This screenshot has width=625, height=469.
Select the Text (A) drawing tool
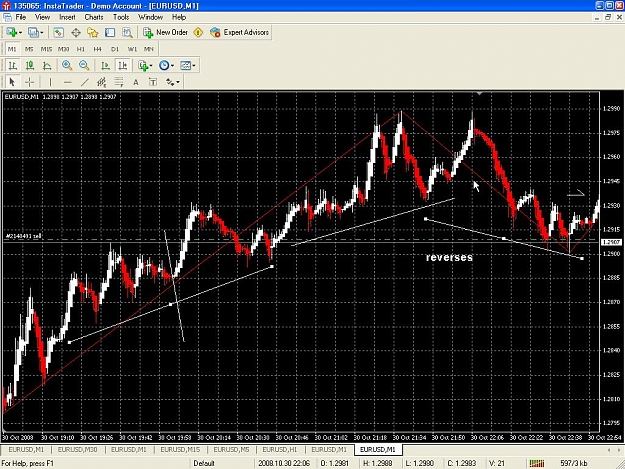(136, 82)
